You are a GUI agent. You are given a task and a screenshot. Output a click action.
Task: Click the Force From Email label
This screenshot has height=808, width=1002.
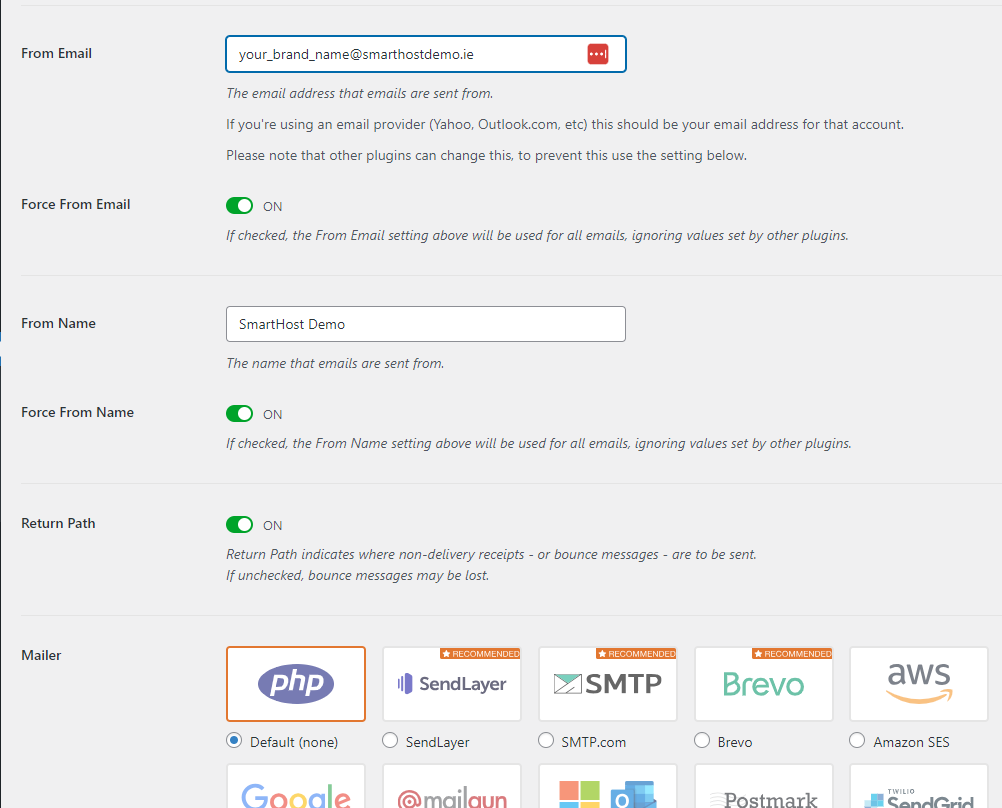point(75,205)
